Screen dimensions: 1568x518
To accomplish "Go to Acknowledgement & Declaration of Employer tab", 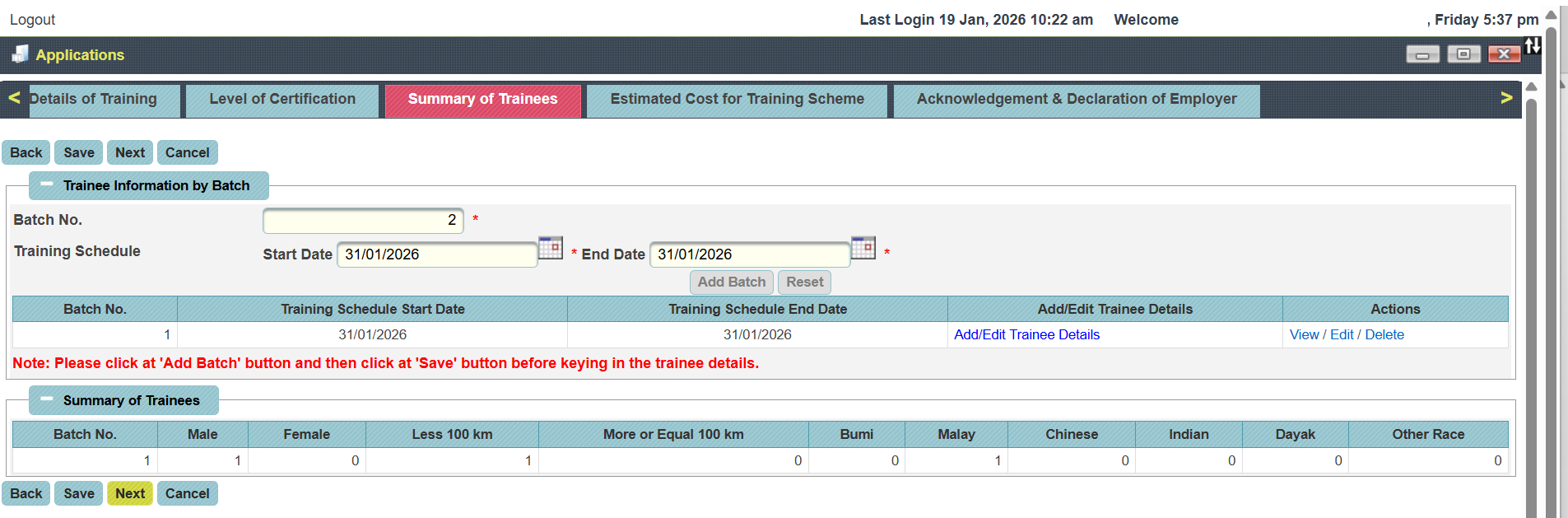I will pos(1076,100).
